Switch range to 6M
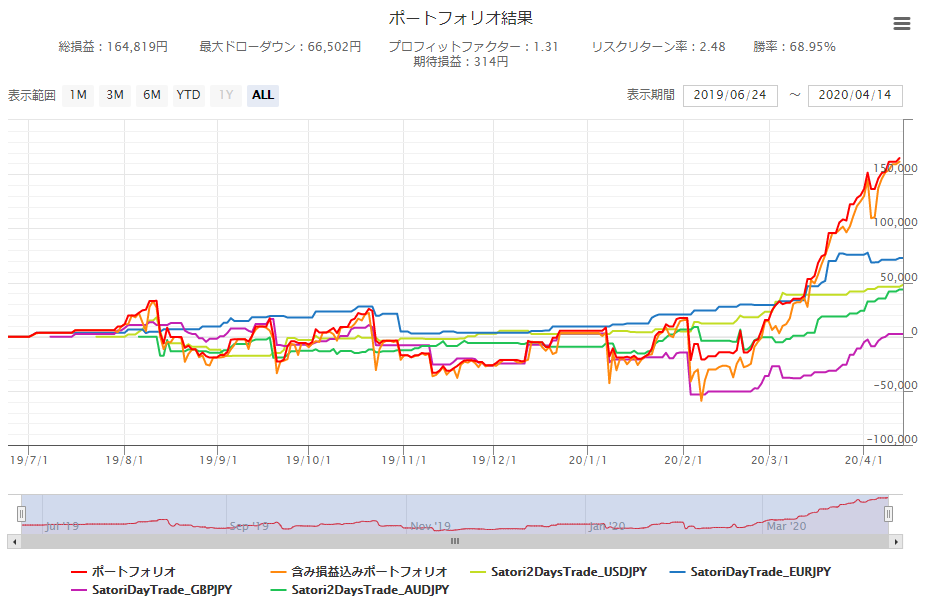Screen dimensions: 929x601 pos(151,95)
